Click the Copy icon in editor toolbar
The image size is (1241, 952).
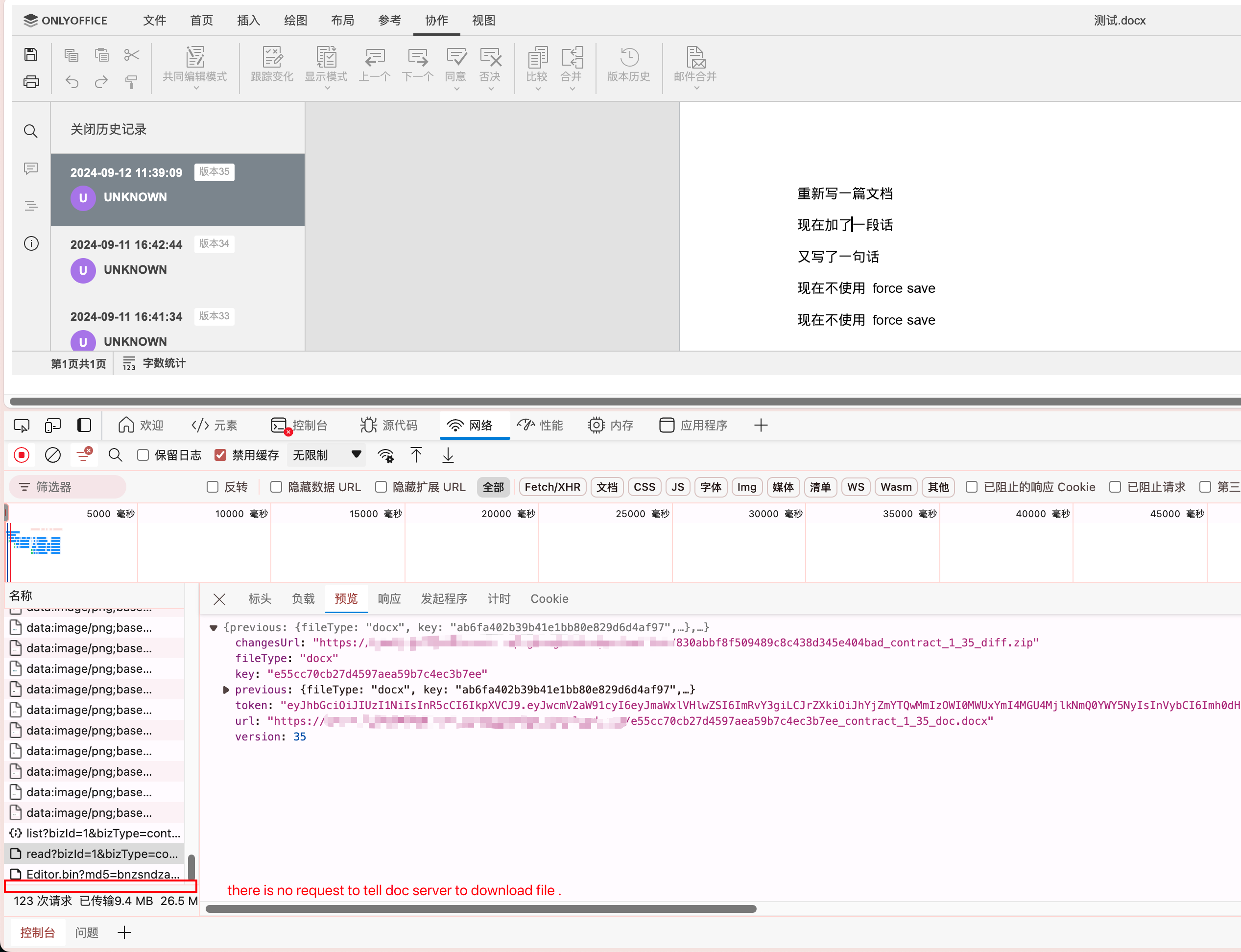tap(72, 55)
